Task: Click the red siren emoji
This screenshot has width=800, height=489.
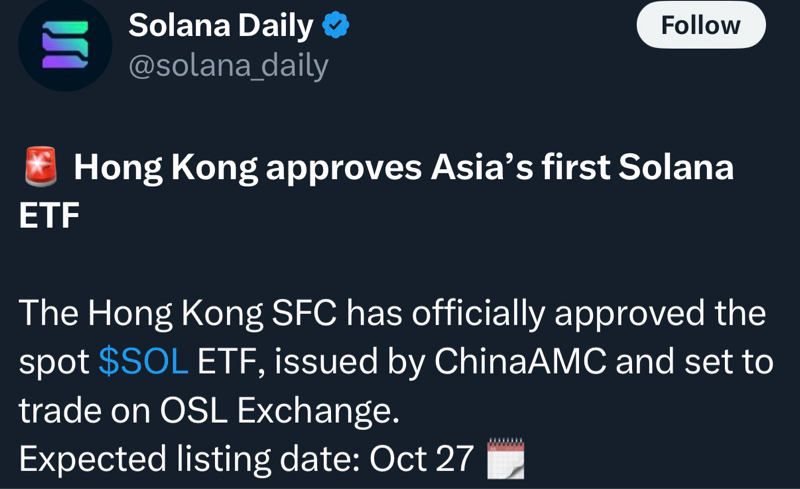Action: point(40,168)
